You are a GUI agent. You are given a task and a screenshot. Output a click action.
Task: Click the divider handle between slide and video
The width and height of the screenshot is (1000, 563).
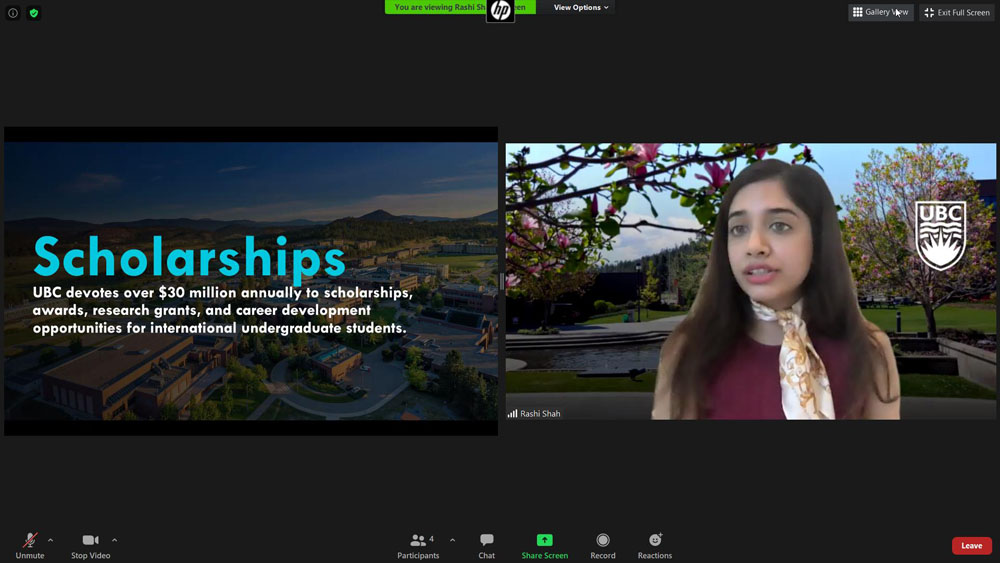pos(502,281)
